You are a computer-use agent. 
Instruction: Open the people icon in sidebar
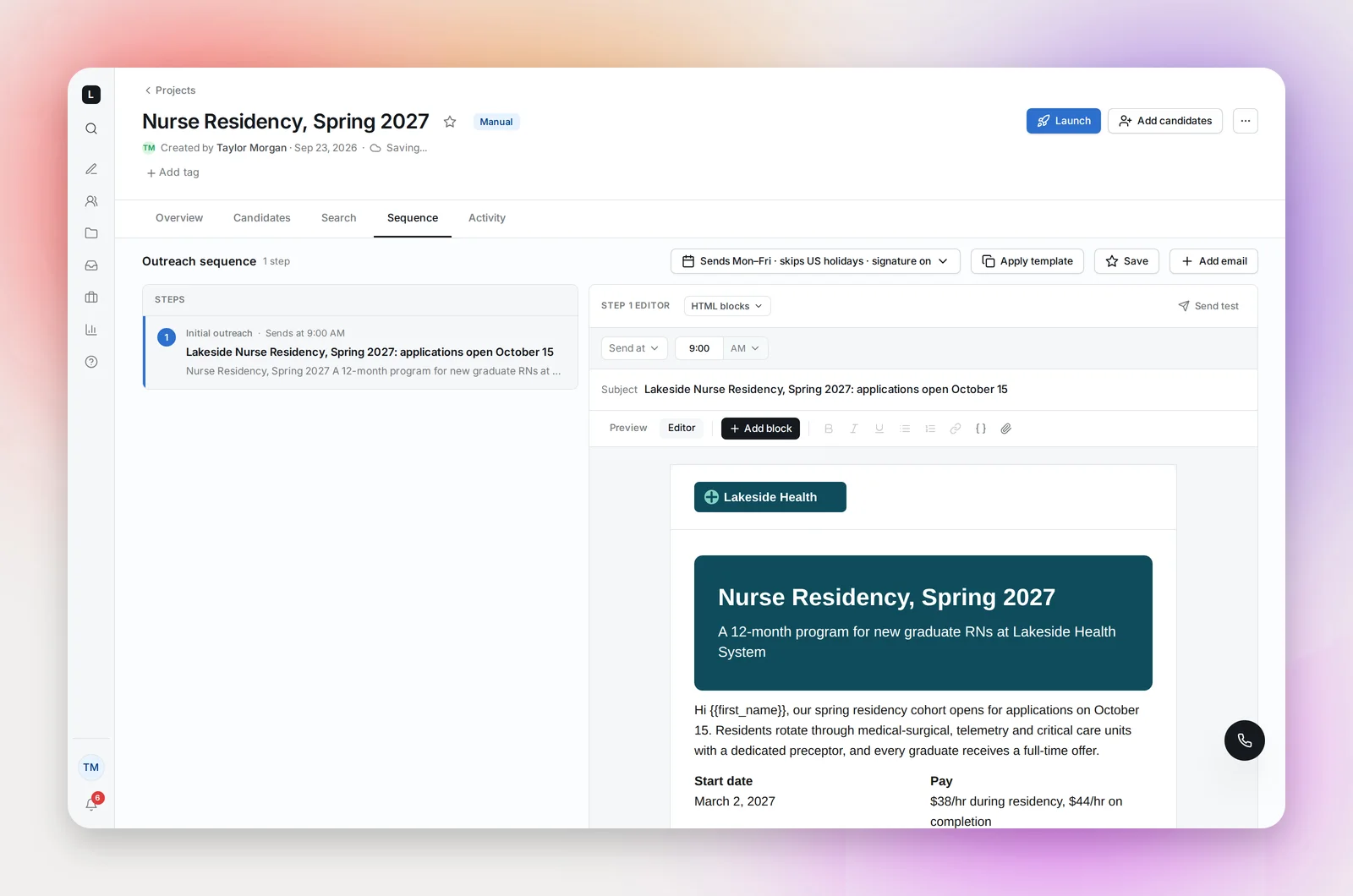[91, 201]
